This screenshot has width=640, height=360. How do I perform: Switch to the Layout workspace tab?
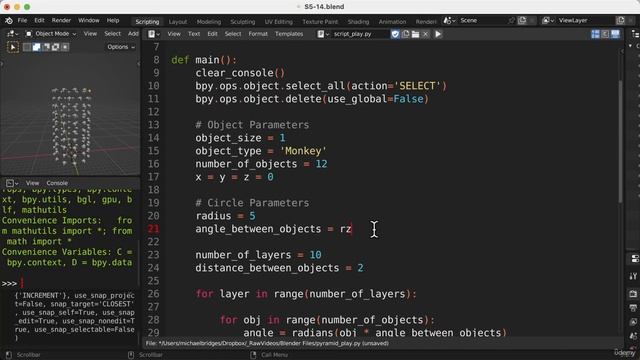point(178,22)
